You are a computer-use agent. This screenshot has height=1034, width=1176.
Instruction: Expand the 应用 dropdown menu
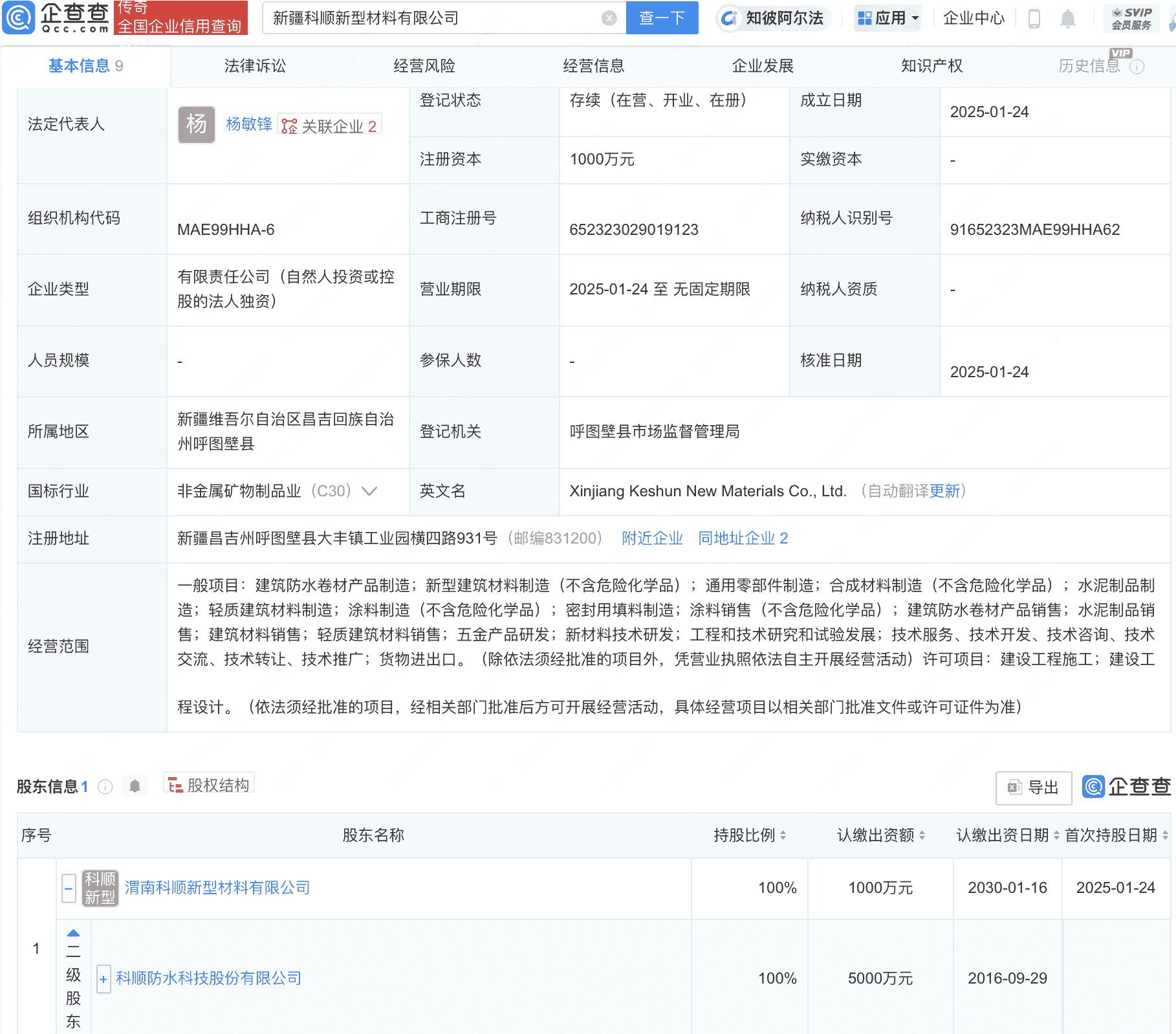pos(887,18)
